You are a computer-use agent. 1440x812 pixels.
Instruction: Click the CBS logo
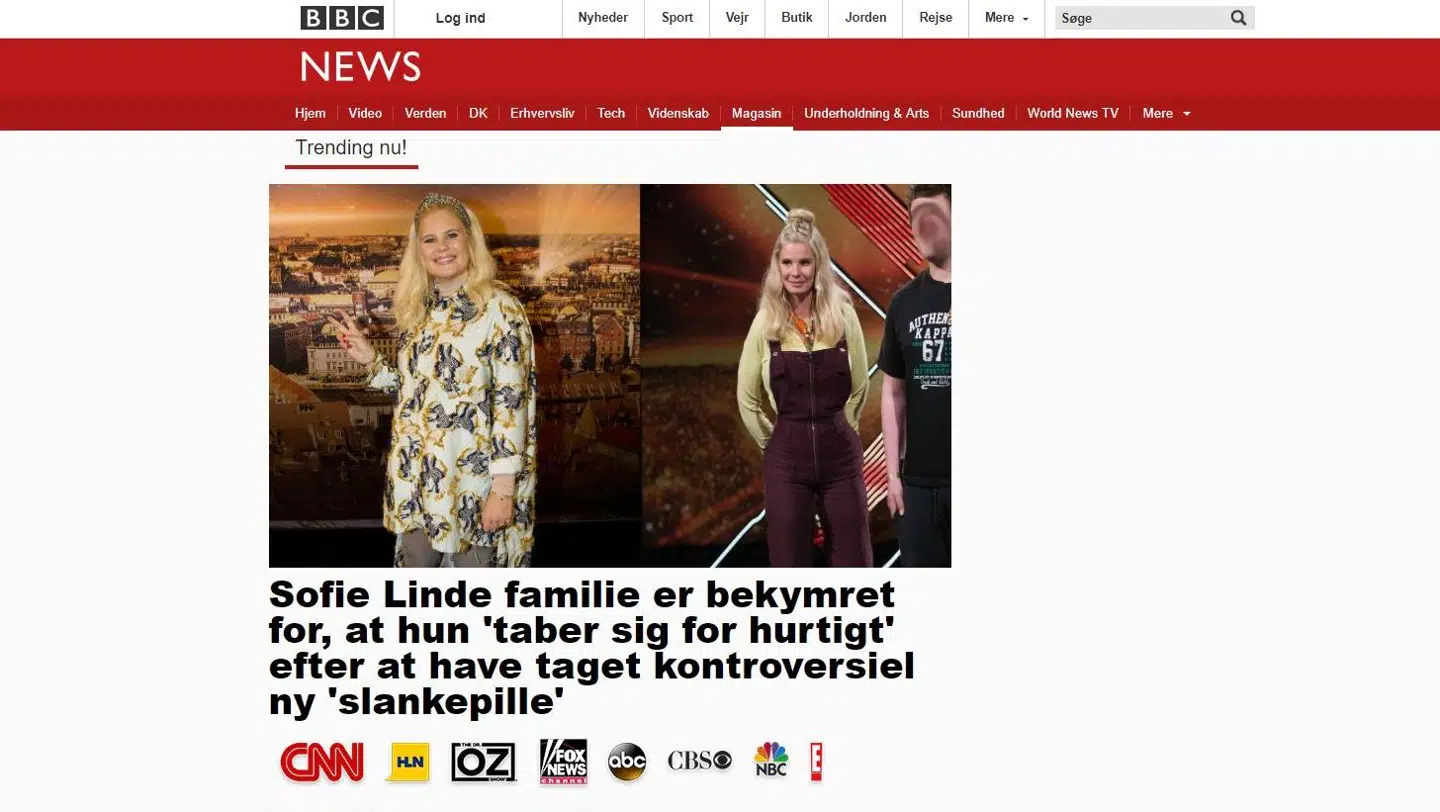click(x=700, y=761)
